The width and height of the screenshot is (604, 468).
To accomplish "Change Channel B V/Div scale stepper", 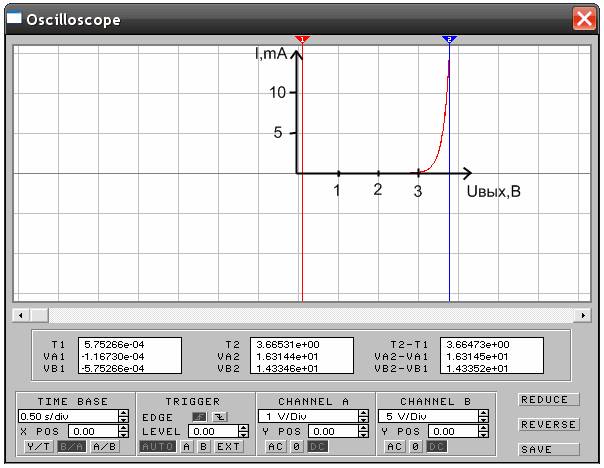I will point(493,416).
